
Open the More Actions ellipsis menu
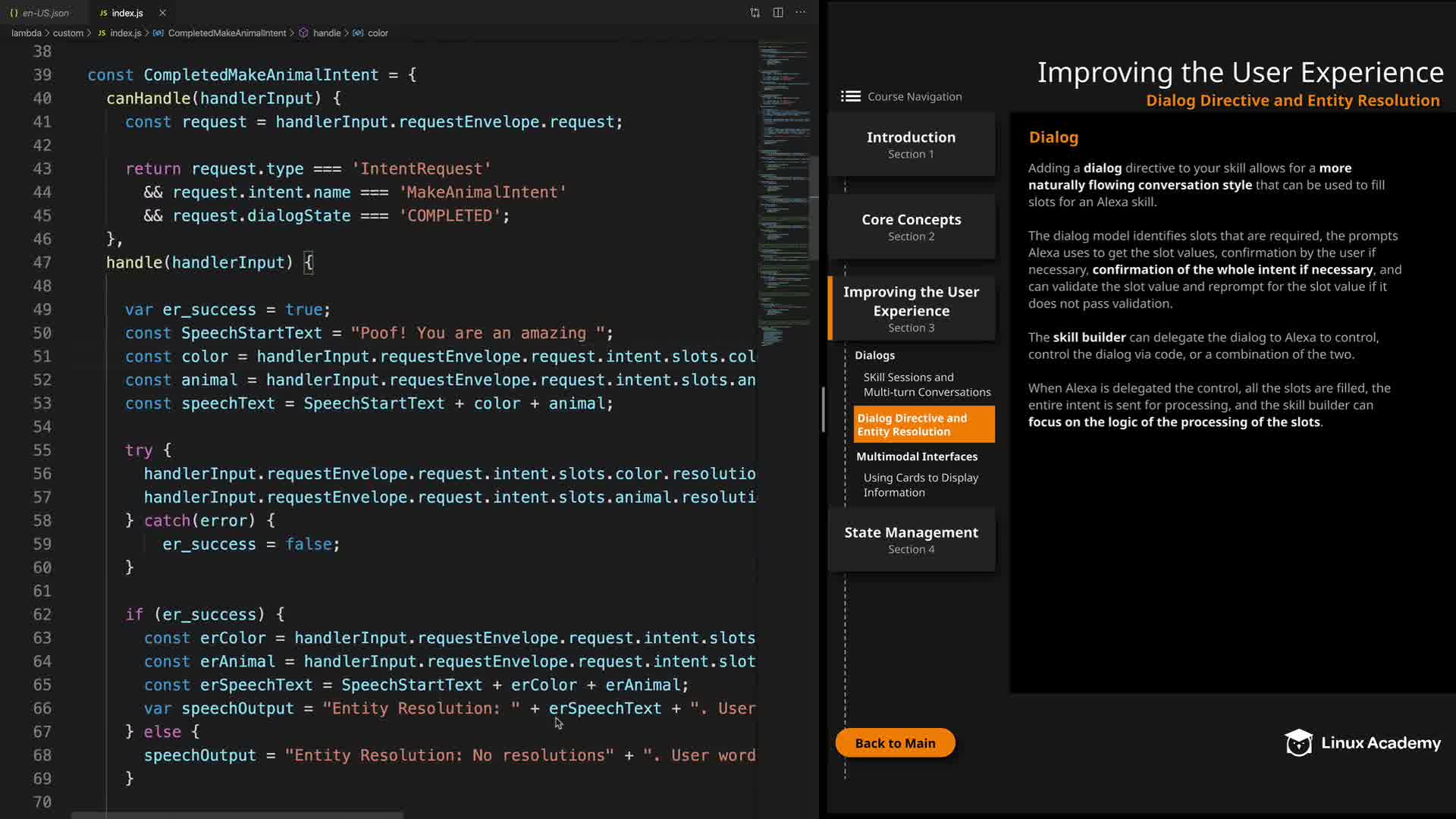801,12
